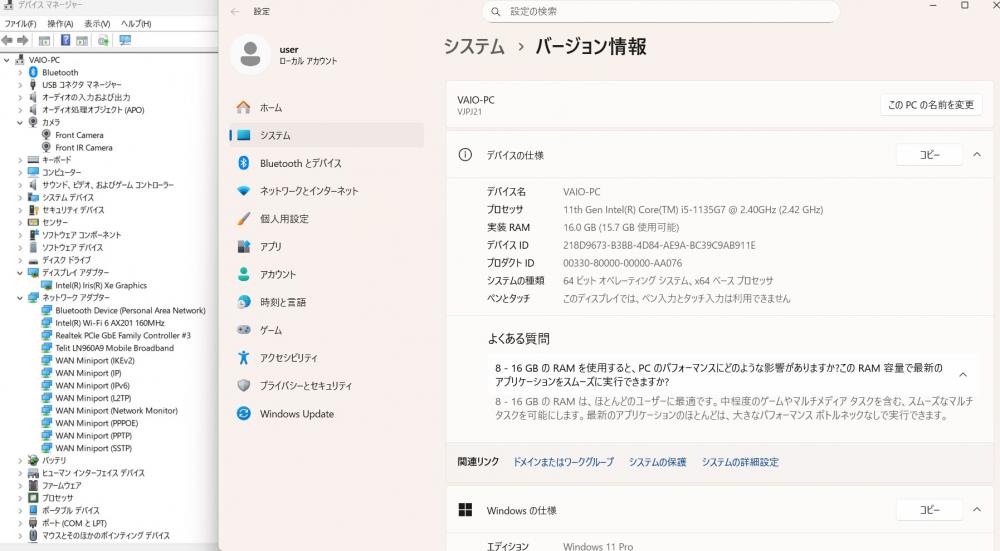Screen dimensions: 1000x551
Task: Select Front Camera device
Action: point(79,135)
